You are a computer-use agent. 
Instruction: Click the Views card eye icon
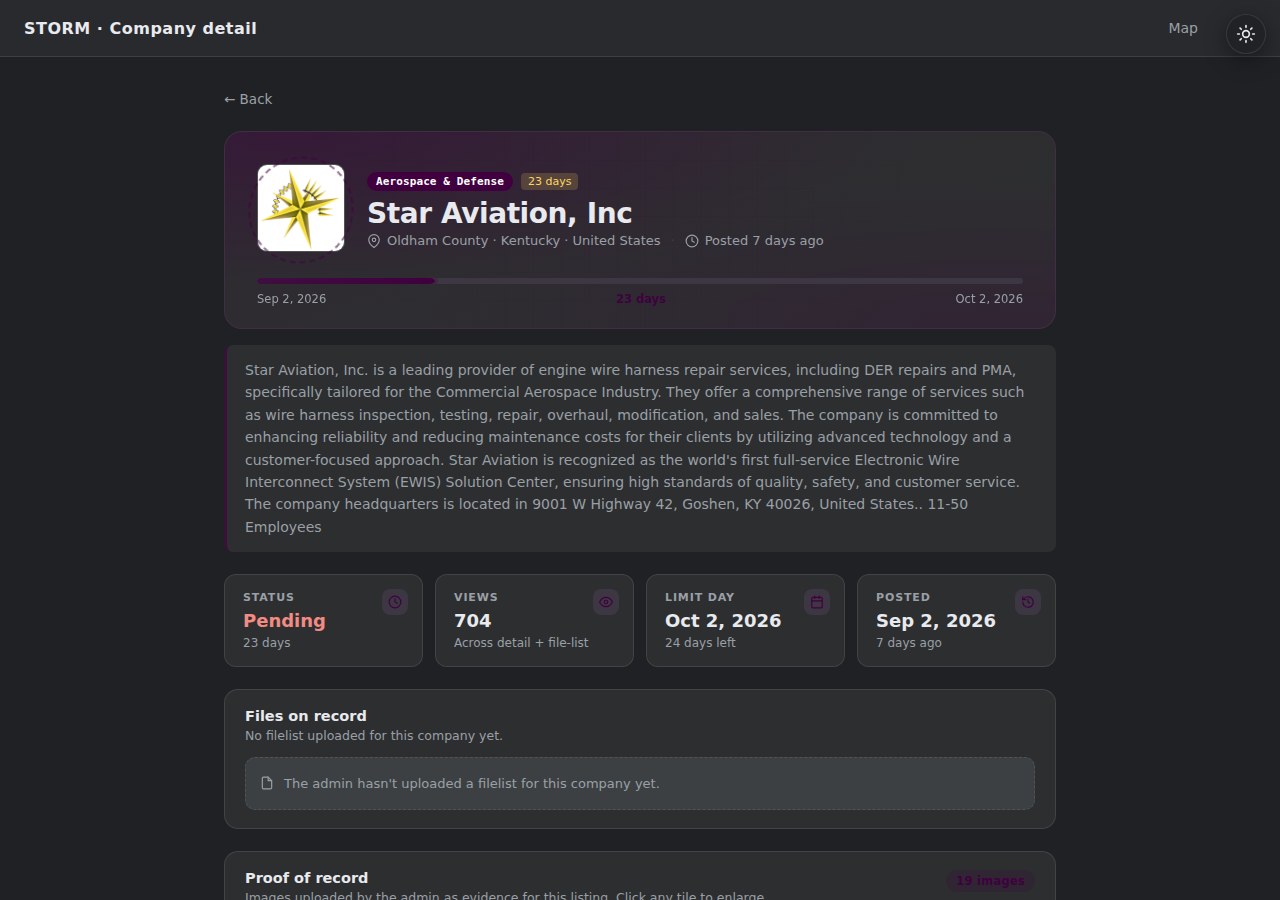tap(606, 602)
